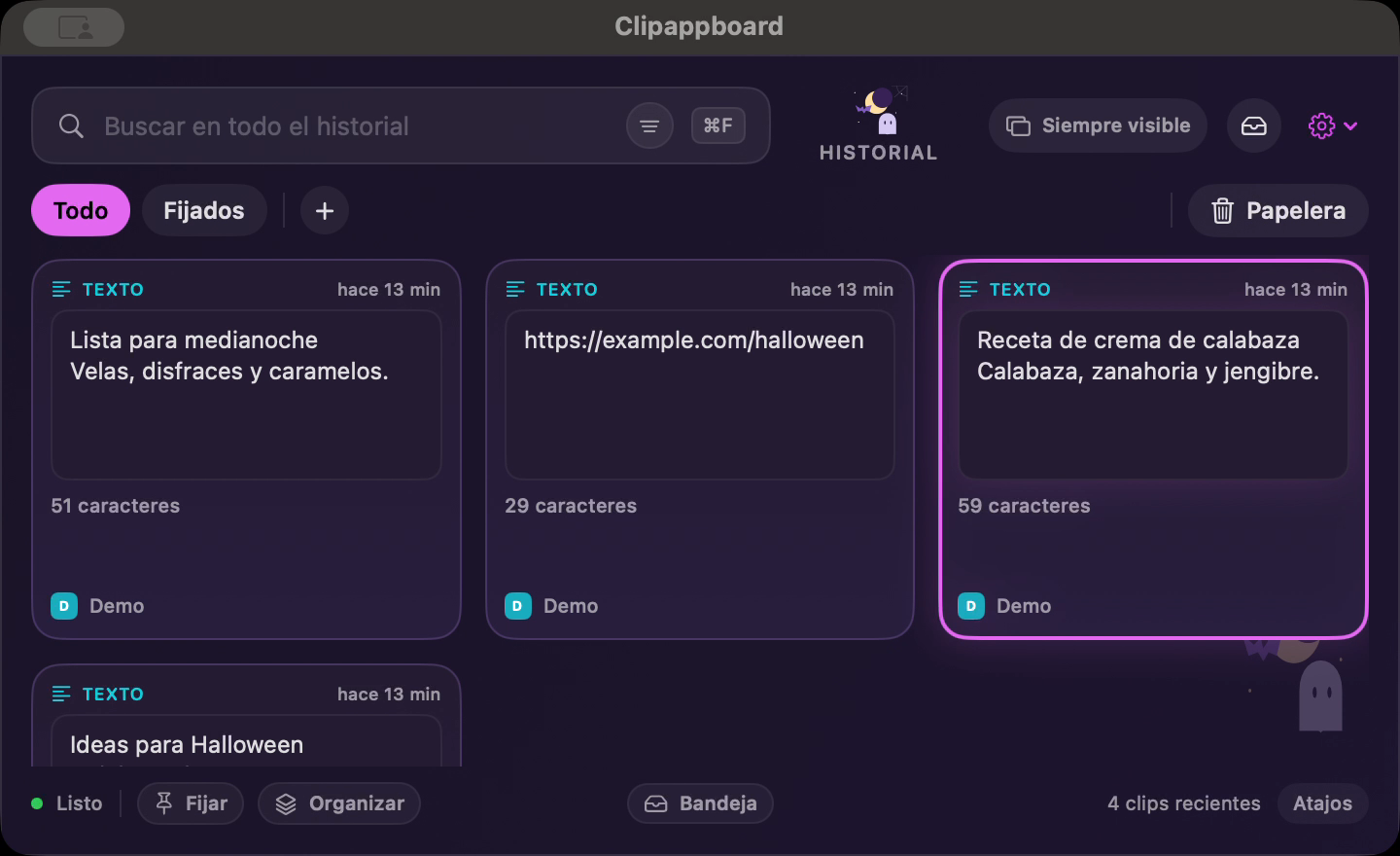Image resolution: width=1400 pixels, height=856 pixels.
Task: Focus the Buscar en todo el historial field
Action: tap(401, 125)
